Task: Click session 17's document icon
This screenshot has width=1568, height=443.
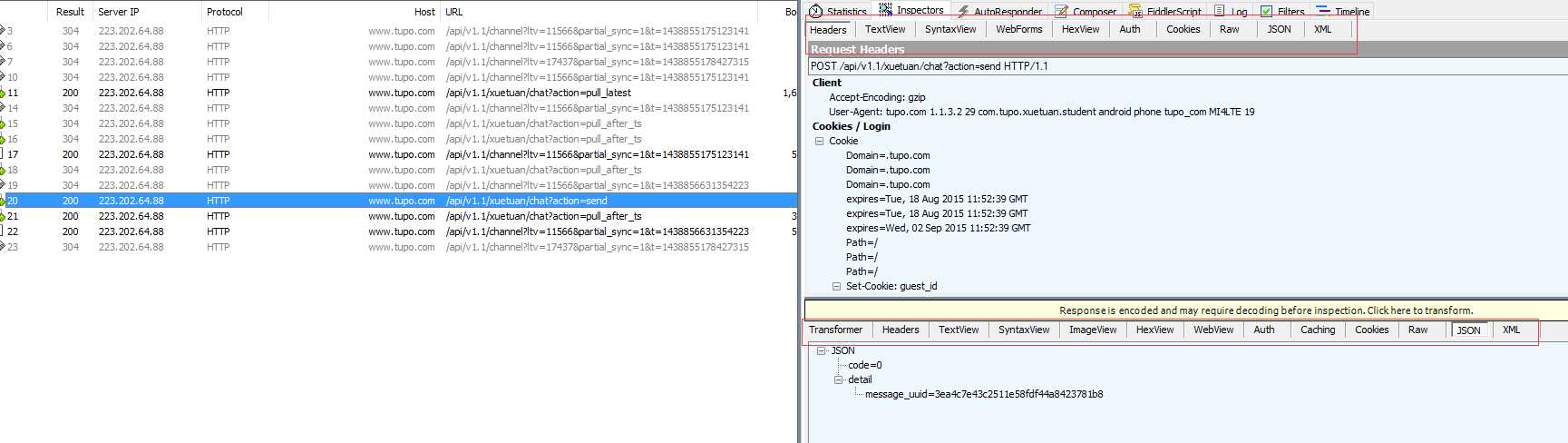Action: [2, 154]
